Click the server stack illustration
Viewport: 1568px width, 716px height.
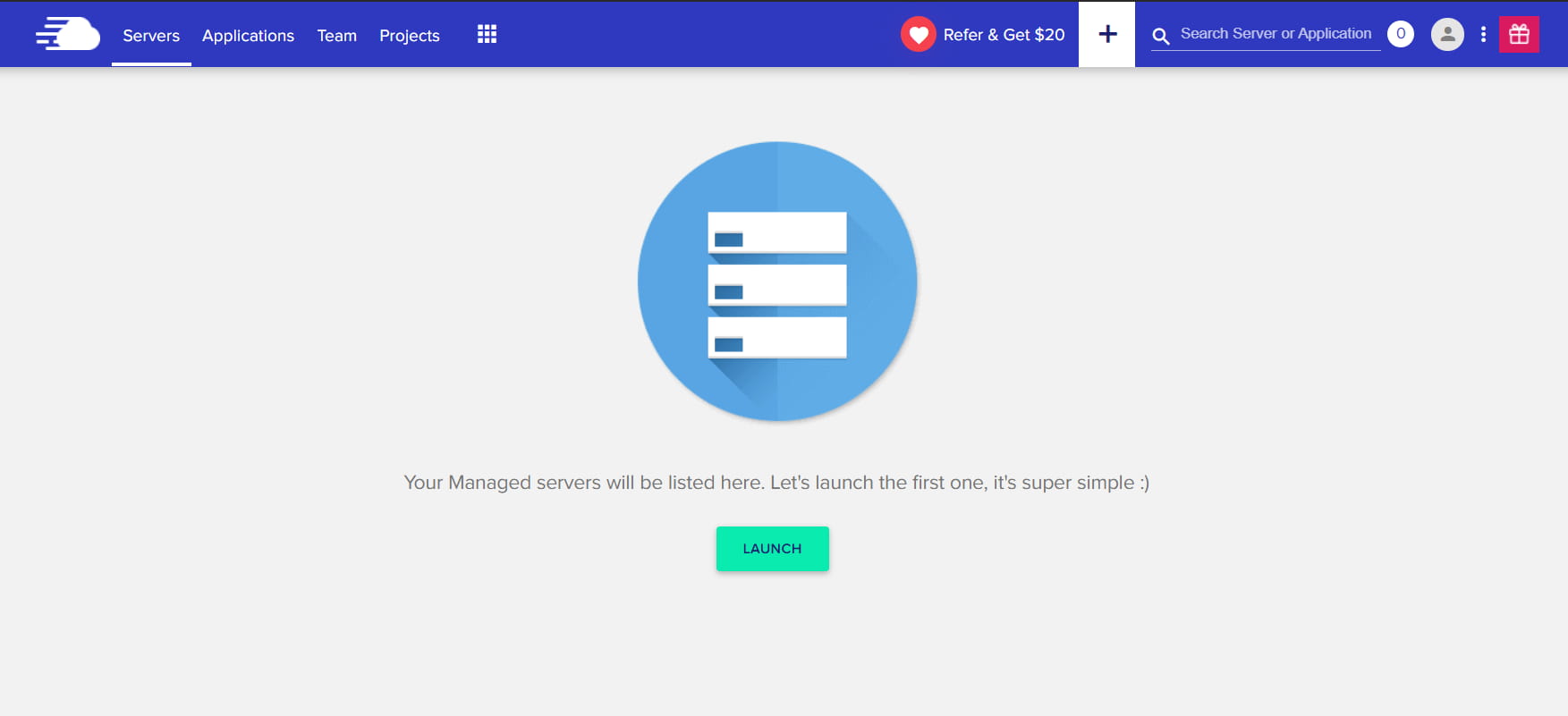coord(777,282)
